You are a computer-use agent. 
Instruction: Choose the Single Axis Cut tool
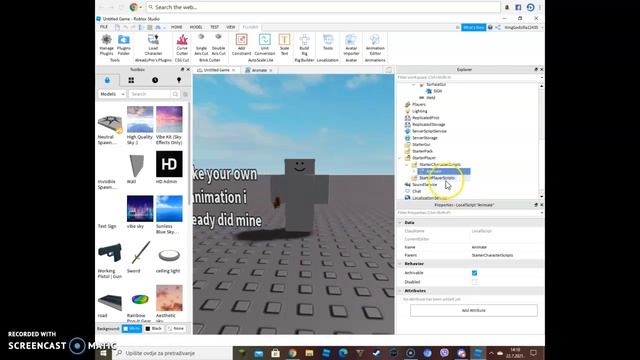(201, 45)
